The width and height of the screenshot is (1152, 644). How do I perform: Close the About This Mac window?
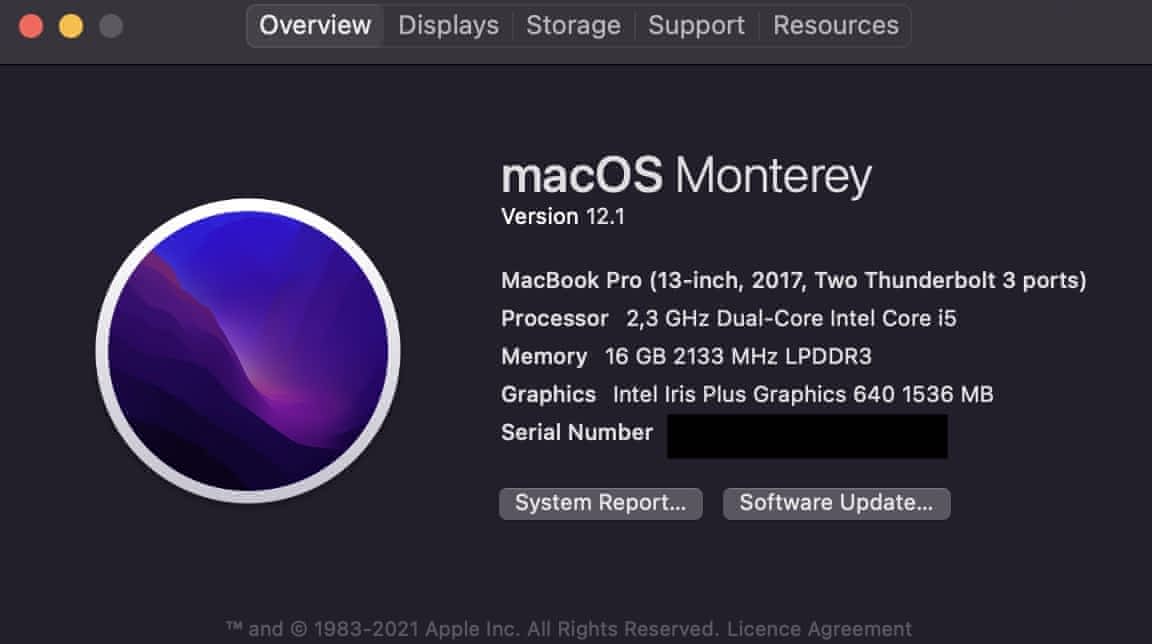[31, 26]
